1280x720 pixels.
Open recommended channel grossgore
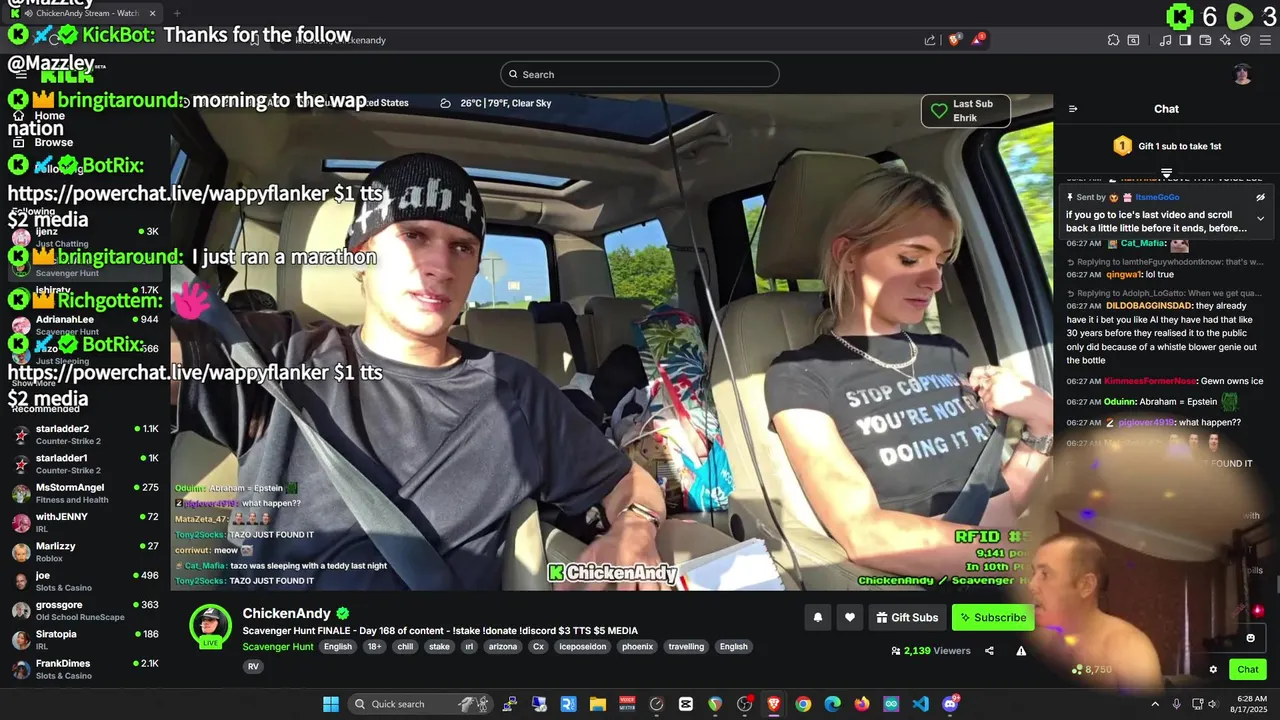click(85, 611)
